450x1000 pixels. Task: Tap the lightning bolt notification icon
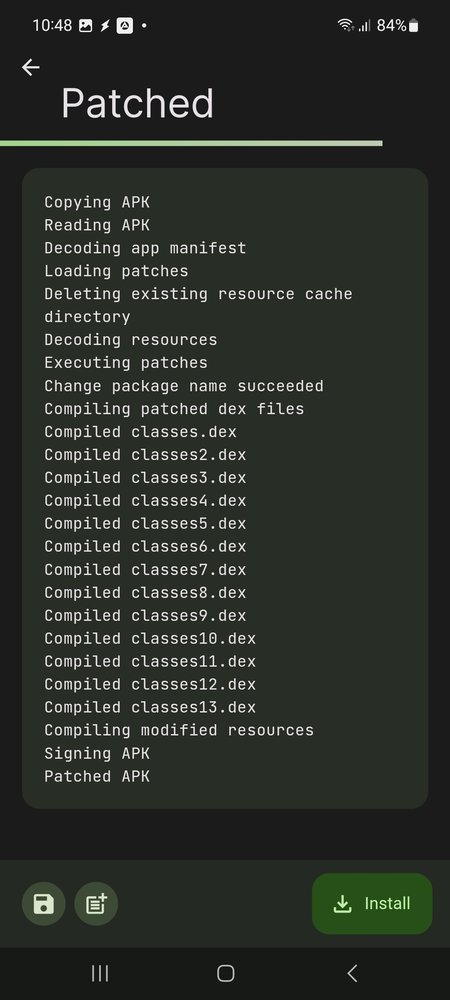pyautogui.click(x=105, y=26)
